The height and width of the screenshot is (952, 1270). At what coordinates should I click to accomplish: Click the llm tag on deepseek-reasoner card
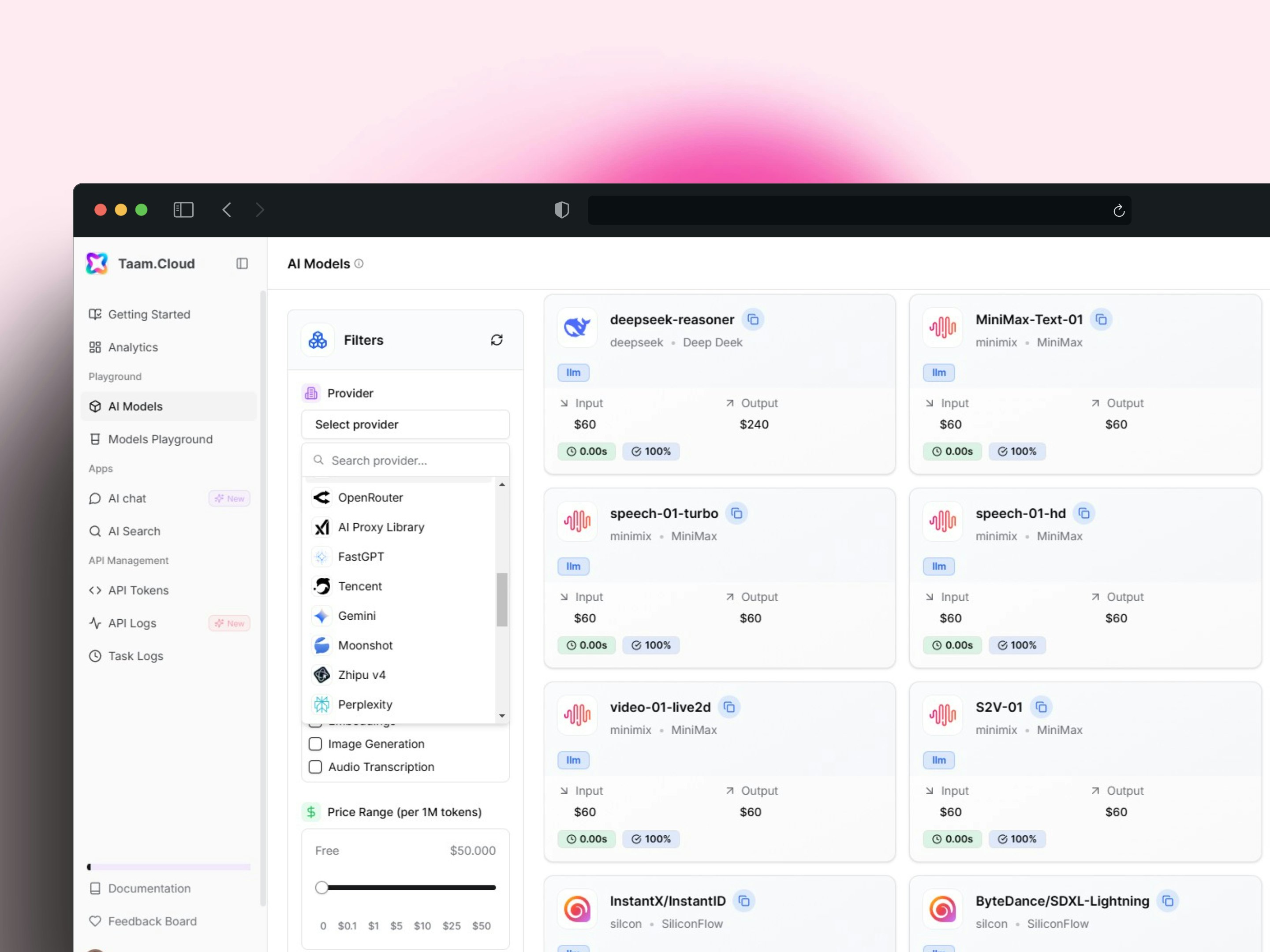pos(573,372)
